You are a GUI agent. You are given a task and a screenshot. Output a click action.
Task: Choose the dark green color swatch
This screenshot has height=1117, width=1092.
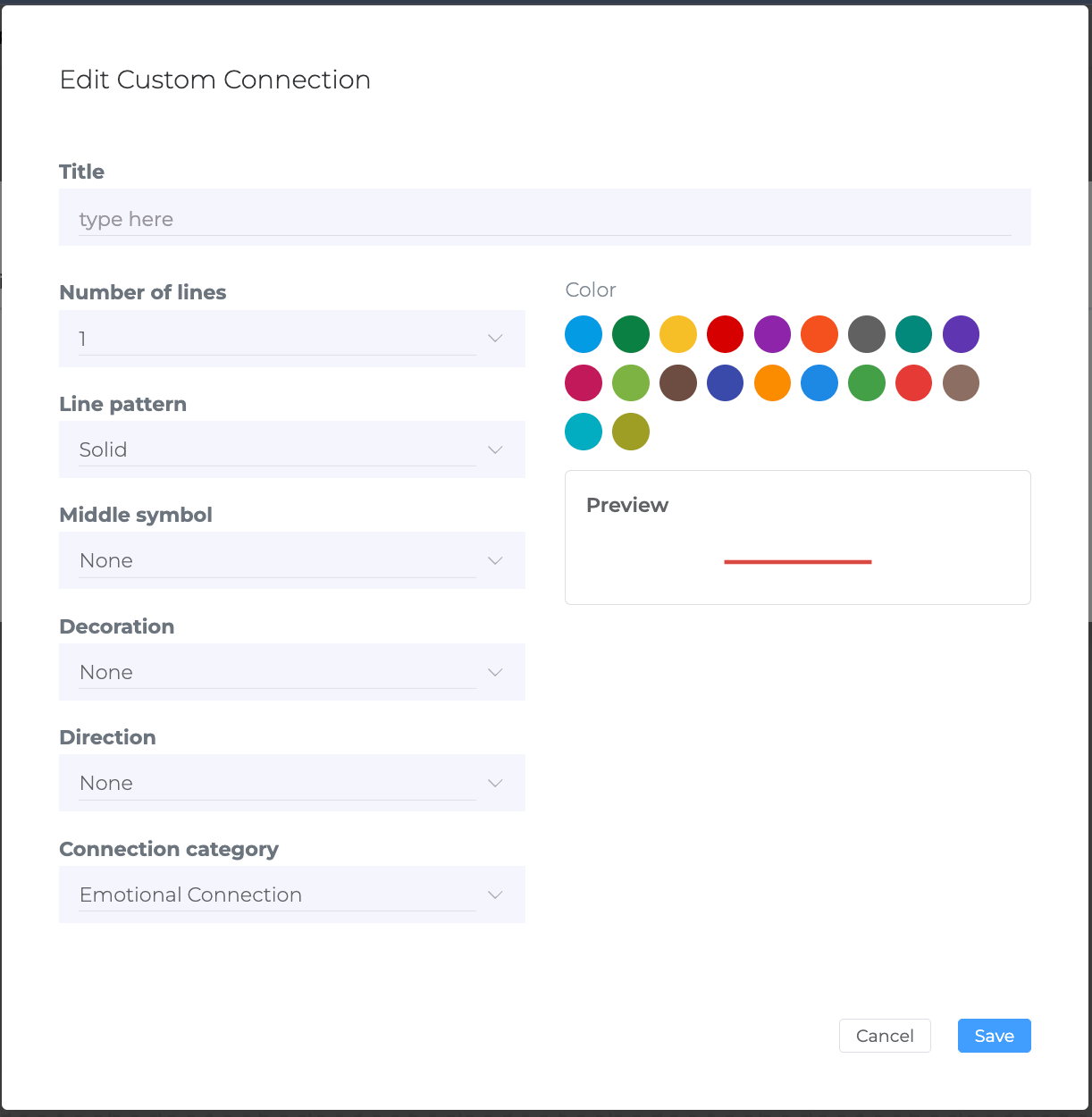pos(631,334)
